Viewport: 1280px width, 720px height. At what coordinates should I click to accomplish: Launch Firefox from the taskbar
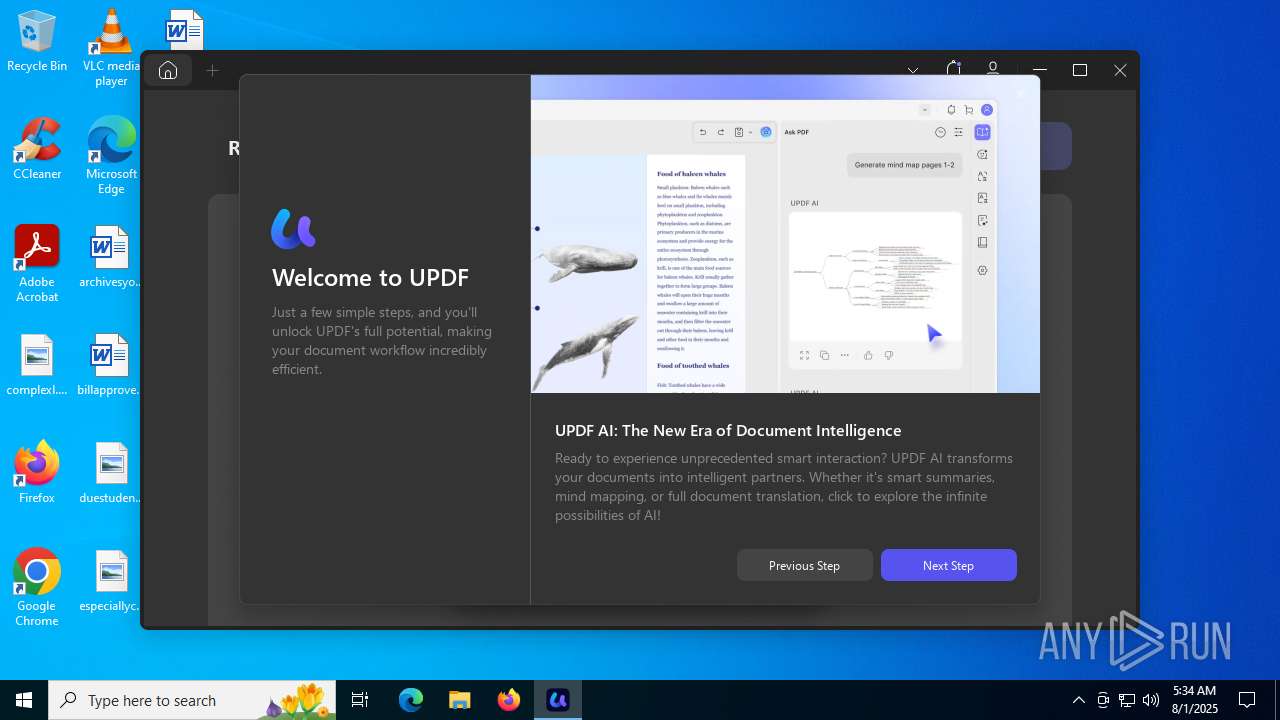pyautogui.click(x=508, y=700)
